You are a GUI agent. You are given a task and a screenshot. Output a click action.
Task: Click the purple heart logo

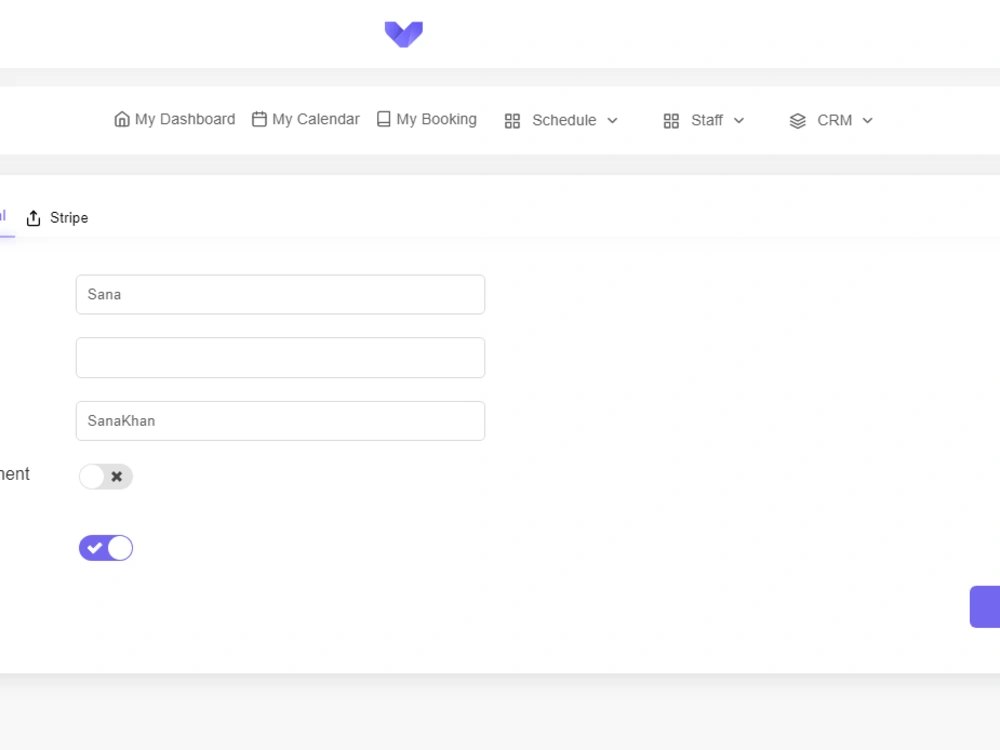click(404, 34)
